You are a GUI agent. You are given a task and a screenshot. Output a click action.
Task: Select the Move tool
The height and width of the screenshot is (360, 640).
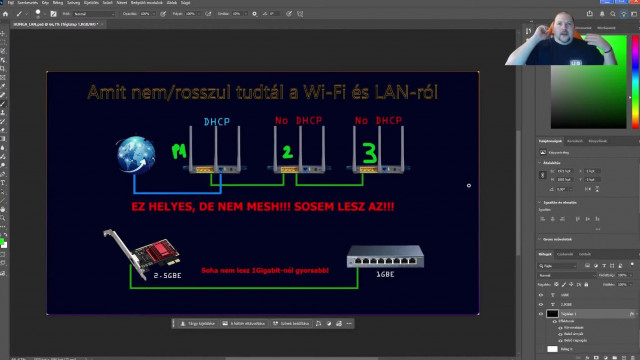click(3, 33)
